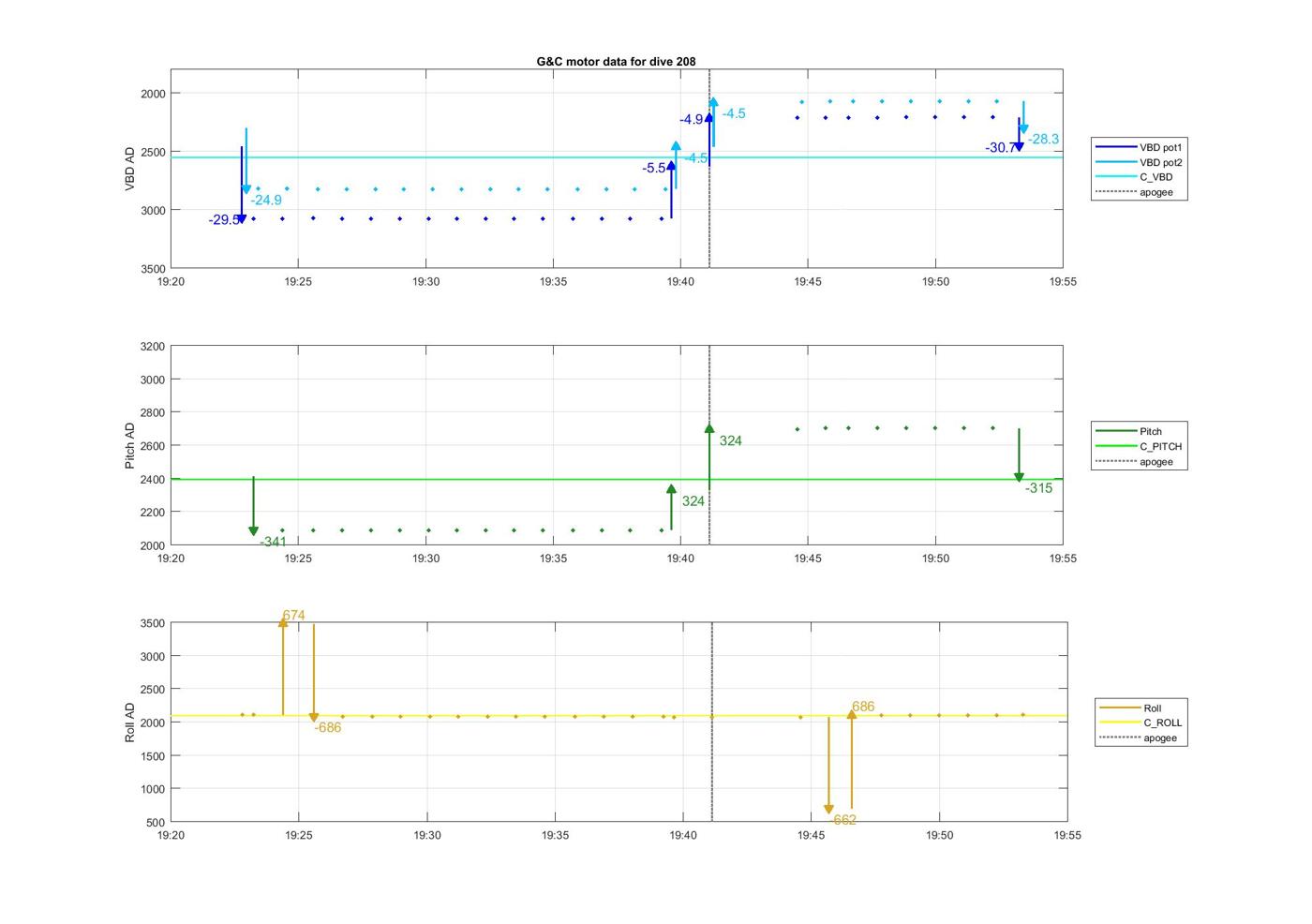
Task: Click the '2500' tick label on VBD AD axis
Action: pyautogui.click(x=153, y=152)
